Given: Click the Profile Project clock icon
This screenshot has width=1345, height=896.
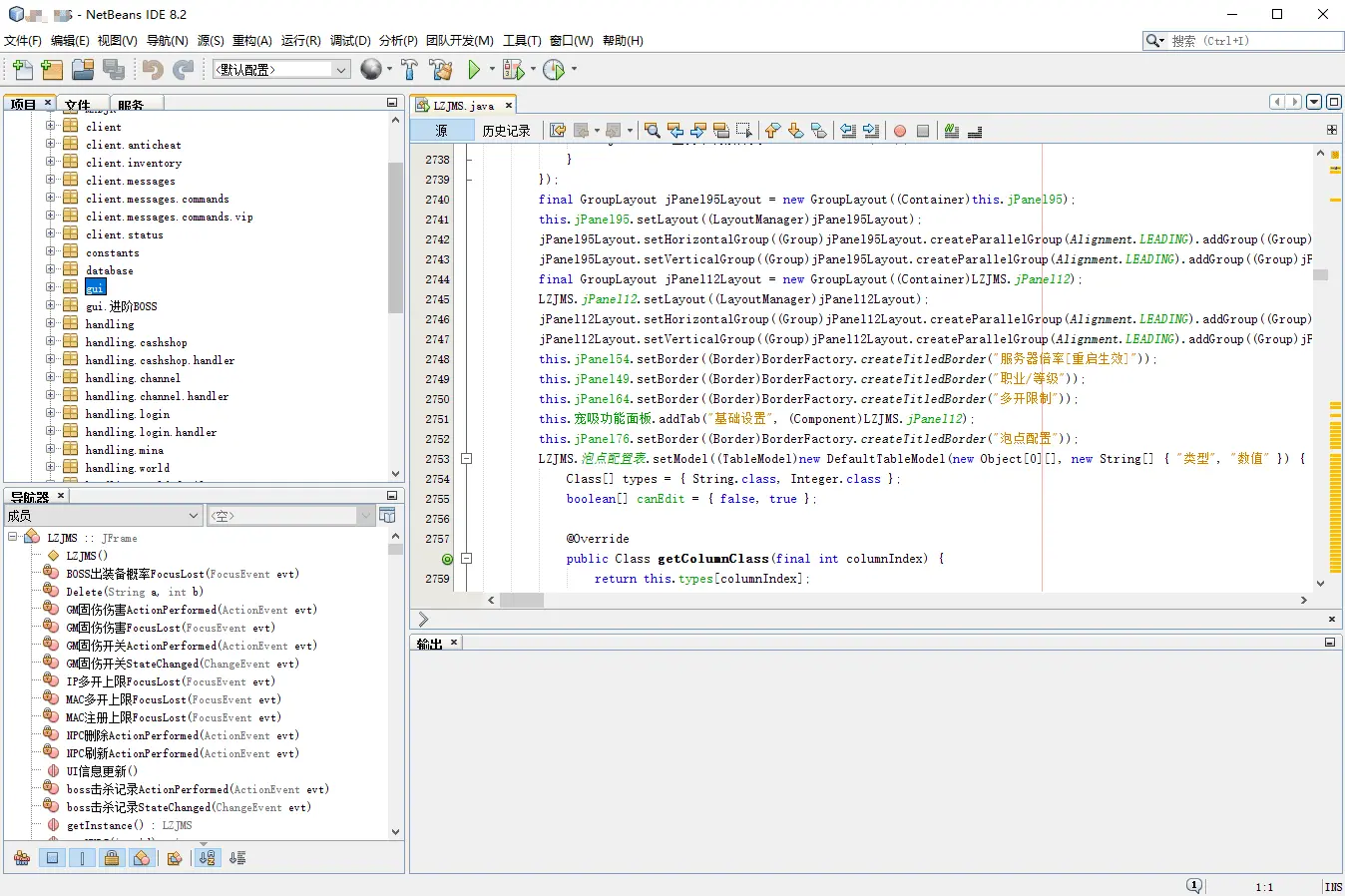Looking at the screenshot, I should [554, 69].
